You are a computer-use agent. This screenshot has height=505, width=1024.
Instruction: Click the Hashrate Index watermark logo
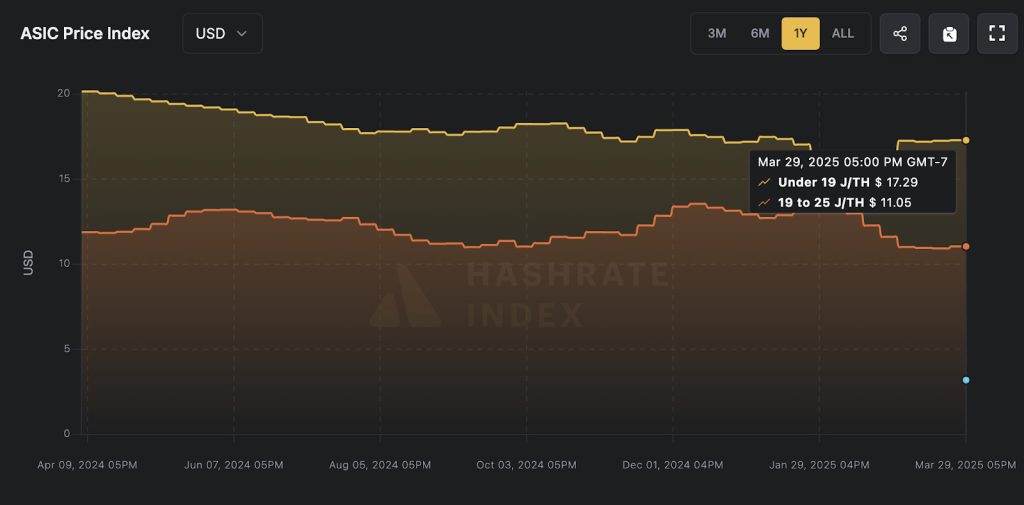pos(405,296)
